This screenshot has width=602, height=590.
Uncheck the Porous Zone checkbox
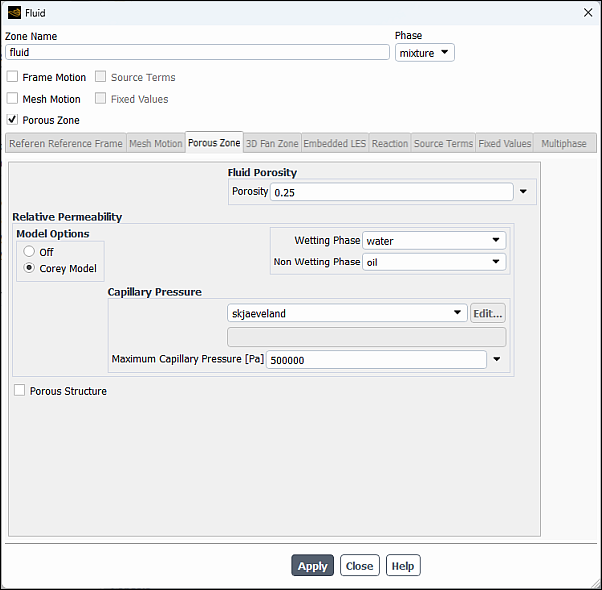[12, 120]
